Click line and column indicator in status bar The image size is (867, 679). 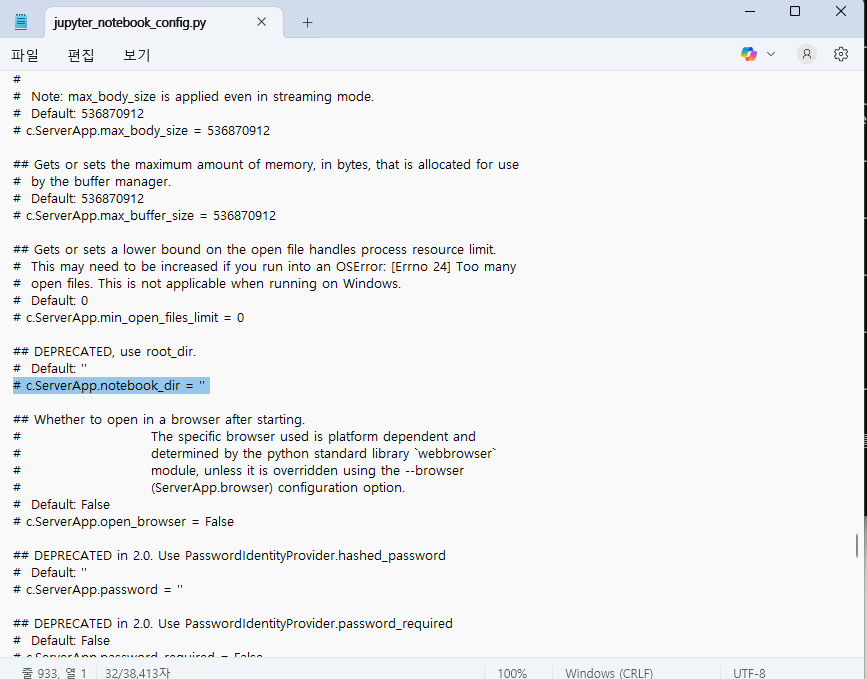[x=54, y=673]
